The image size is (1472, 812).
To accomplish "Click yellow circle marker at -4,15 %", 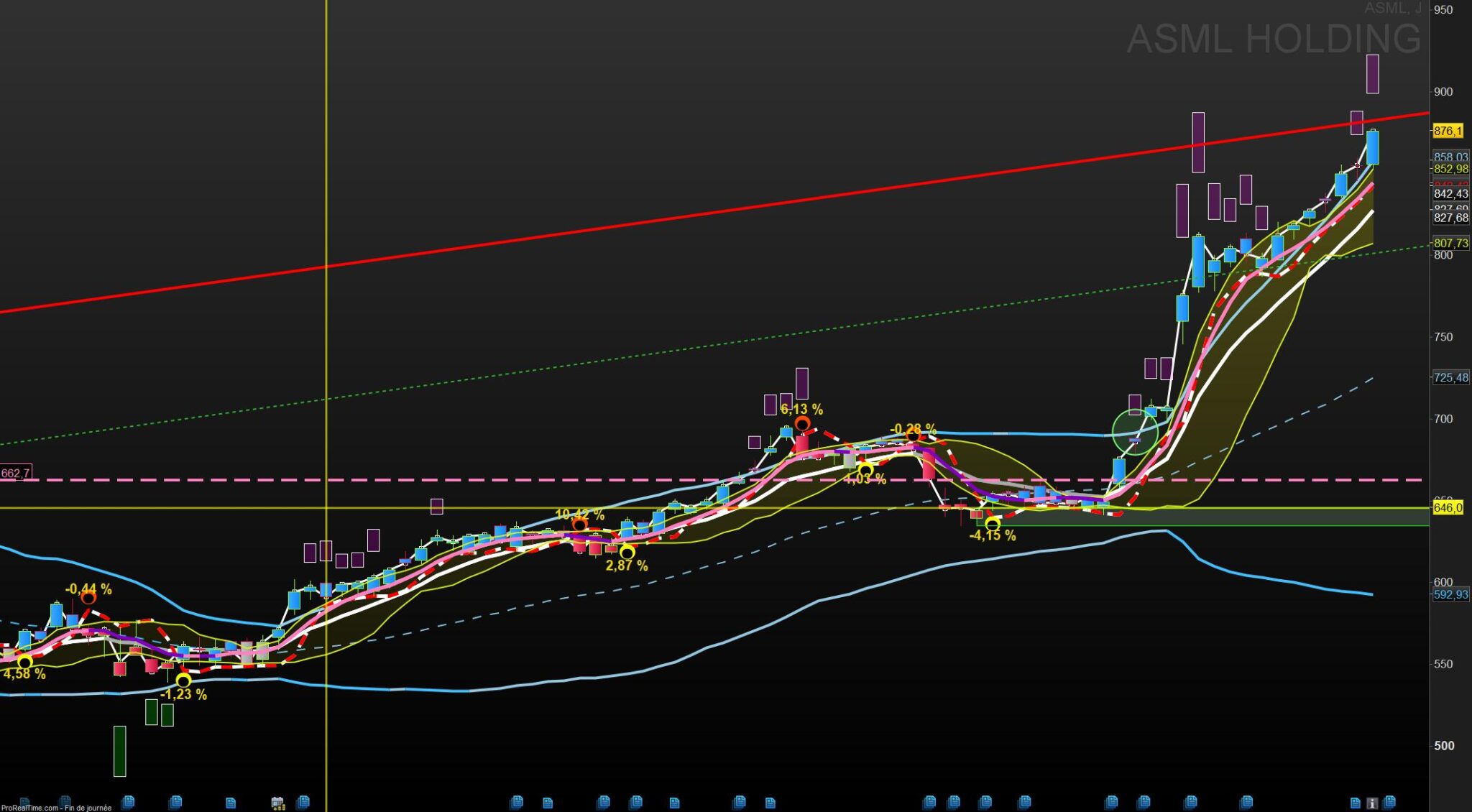I will 992,525.
